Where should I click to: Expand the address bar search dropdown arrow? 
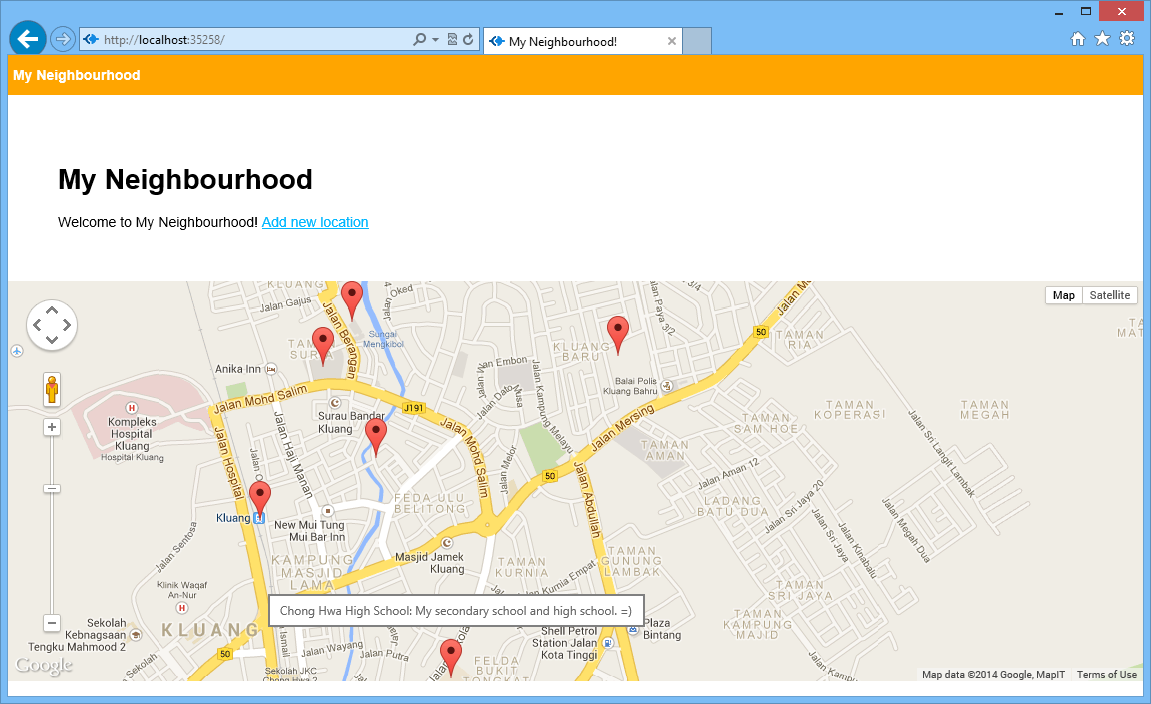click(x=435, y=40)
